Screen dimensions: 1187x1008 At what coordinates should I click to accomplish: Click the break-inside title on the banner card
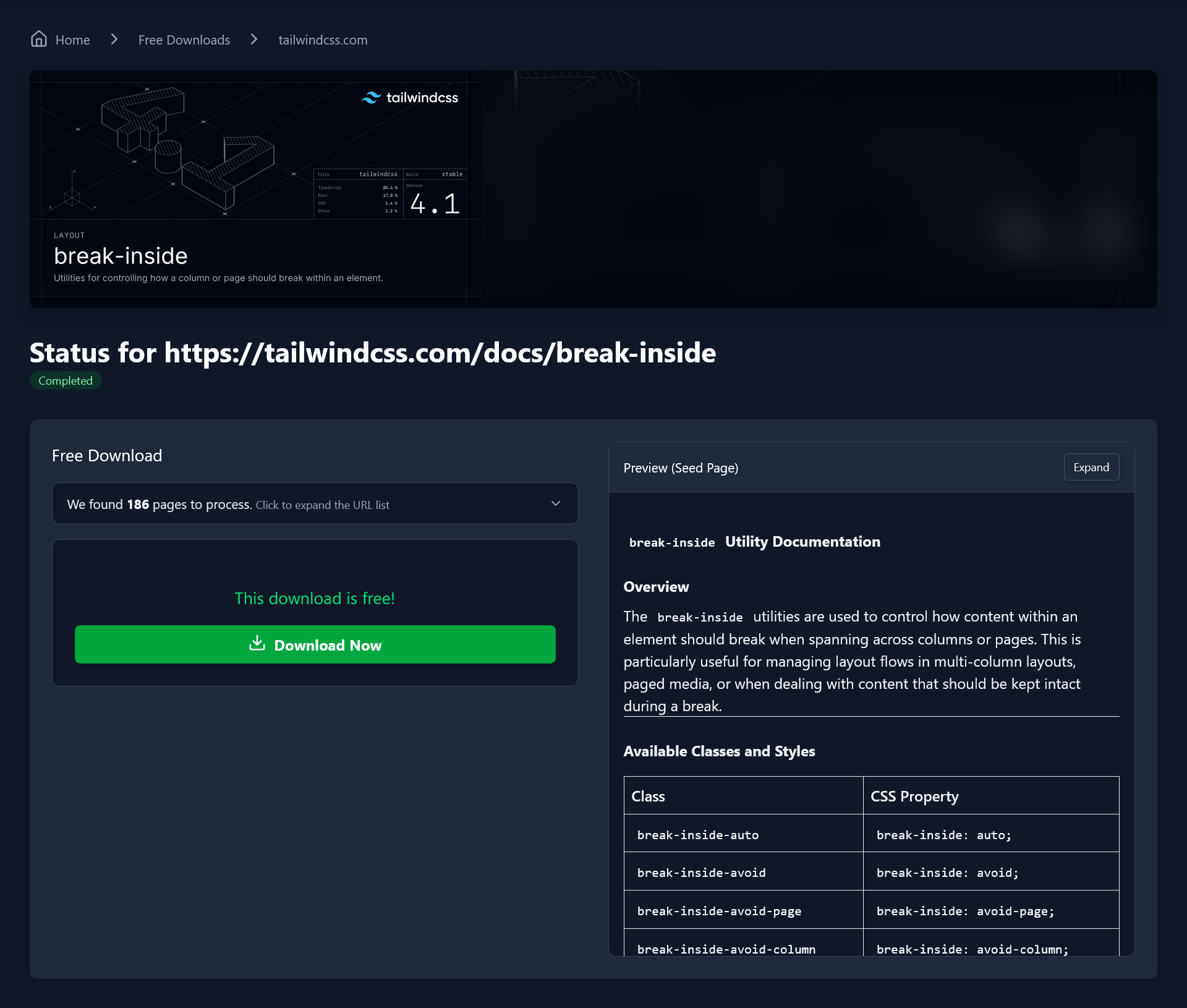pyautogui.click(x=120, y=255)
